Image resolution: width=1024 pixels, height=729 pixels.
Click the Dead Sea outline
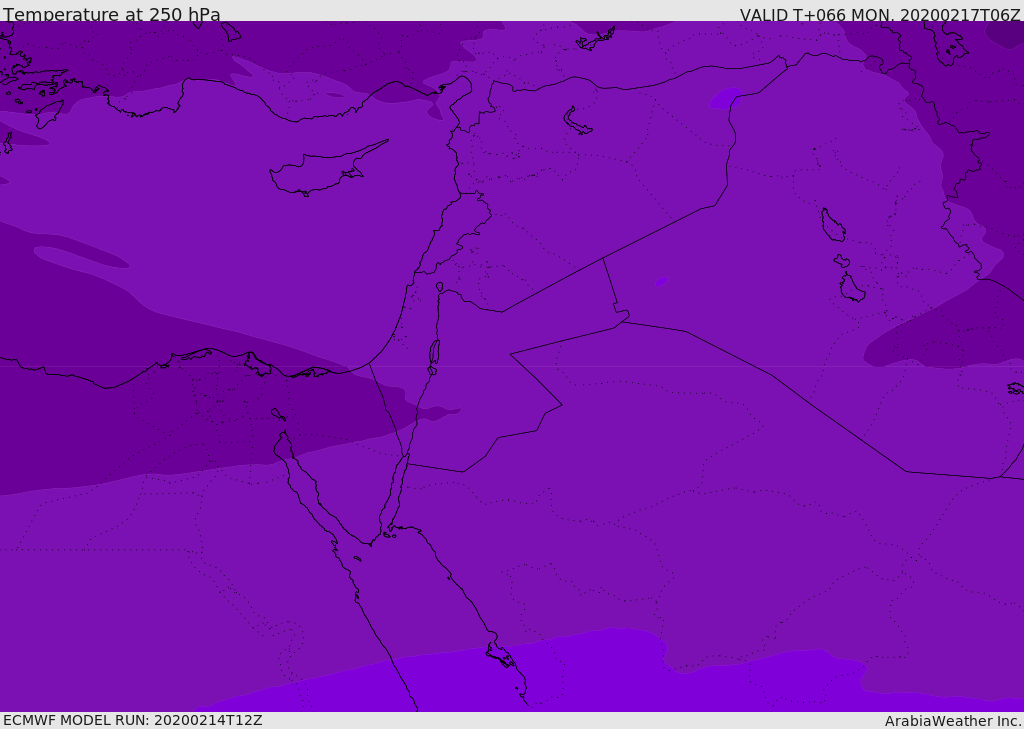coord(434,353)
